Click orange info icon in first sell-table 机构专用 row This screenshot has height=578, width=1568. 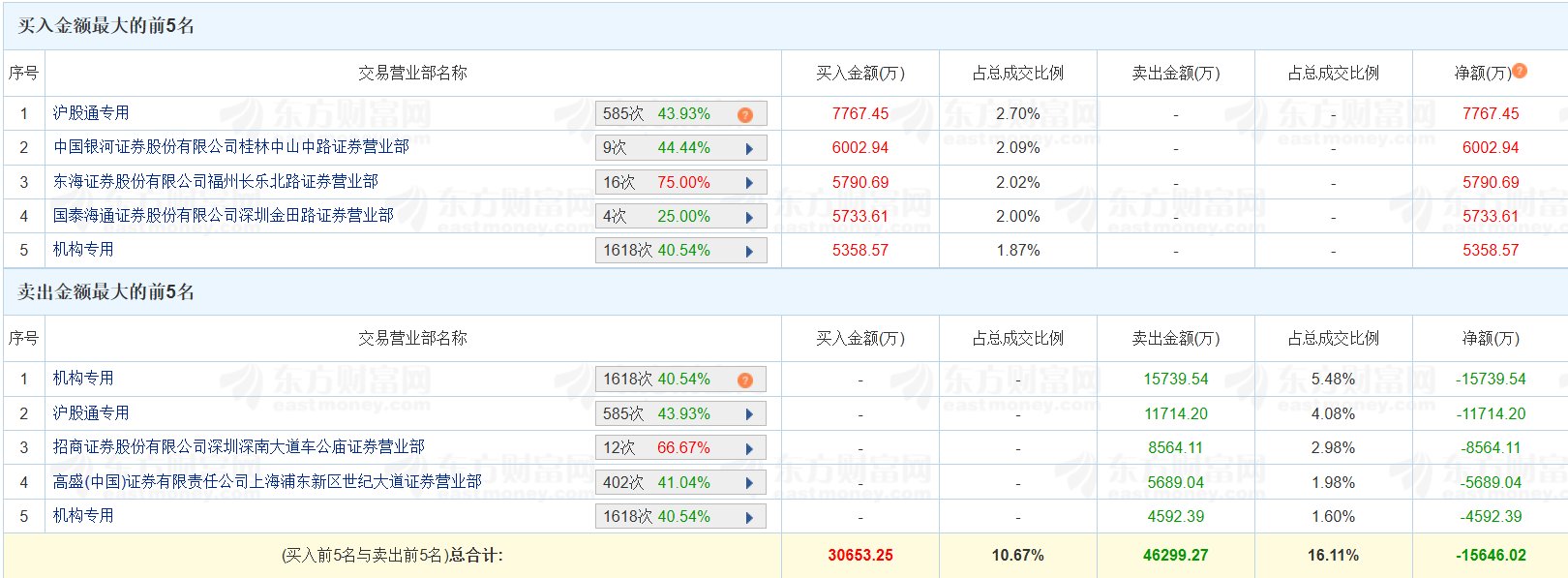pos(744,380)
